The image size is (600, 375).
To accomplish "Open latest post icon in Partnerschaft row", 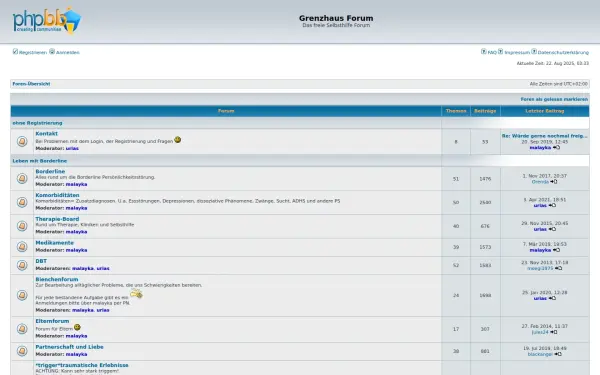I will pos(558,354).
